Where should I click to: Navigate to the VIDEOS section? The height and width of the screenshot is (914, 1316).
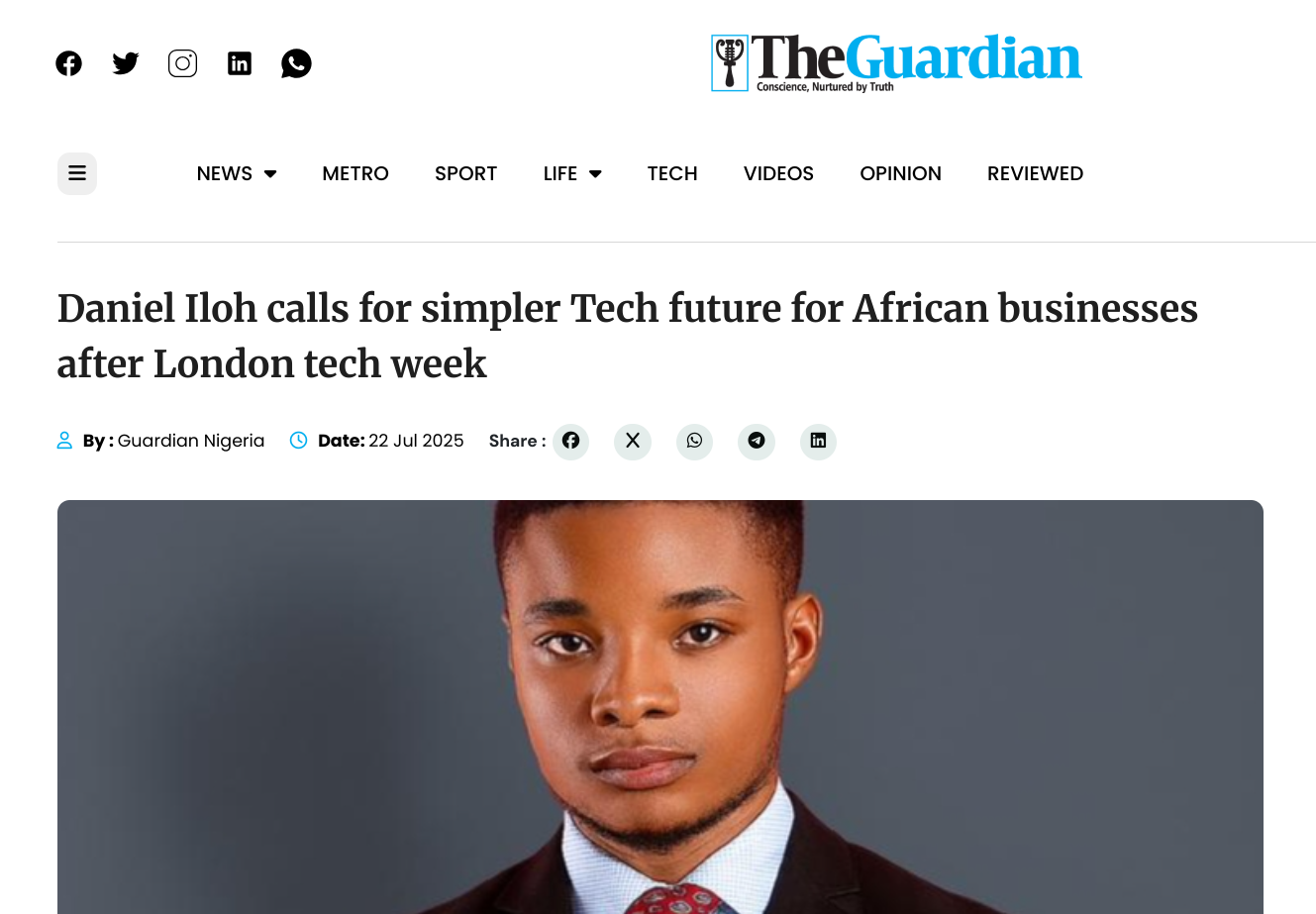[x=778, y=173]
